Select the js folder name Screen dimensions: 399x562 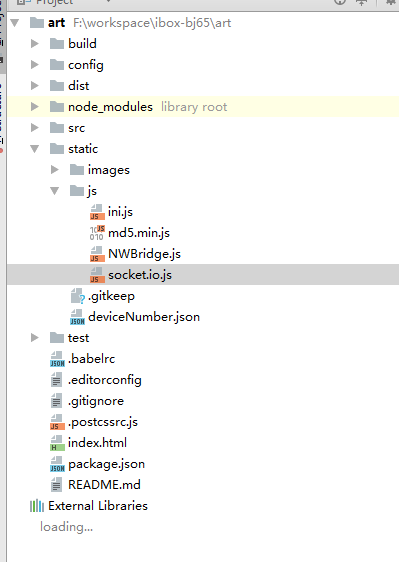click(x=92, y=191)
